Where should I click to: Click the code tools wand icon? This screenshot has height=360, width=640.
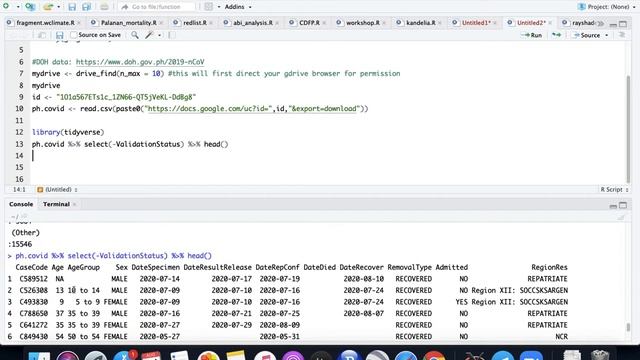pos(149,35)
